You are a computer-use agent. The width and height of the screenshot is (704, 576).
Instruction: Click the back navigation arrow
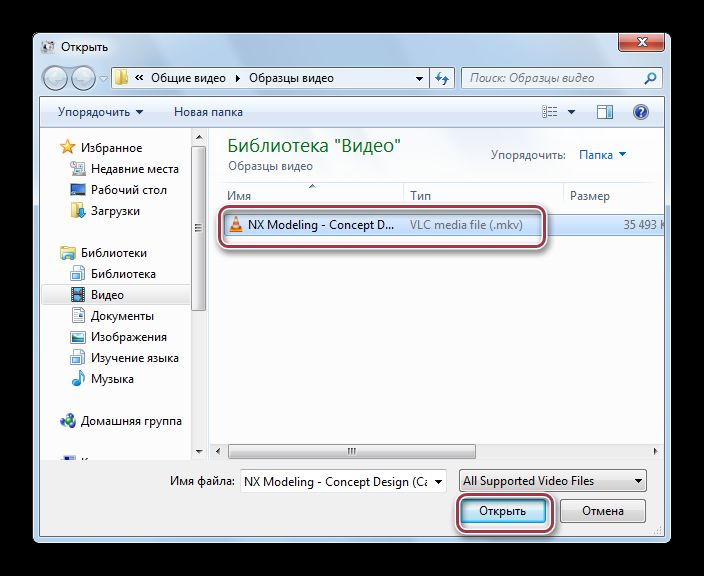click(57, 78)
